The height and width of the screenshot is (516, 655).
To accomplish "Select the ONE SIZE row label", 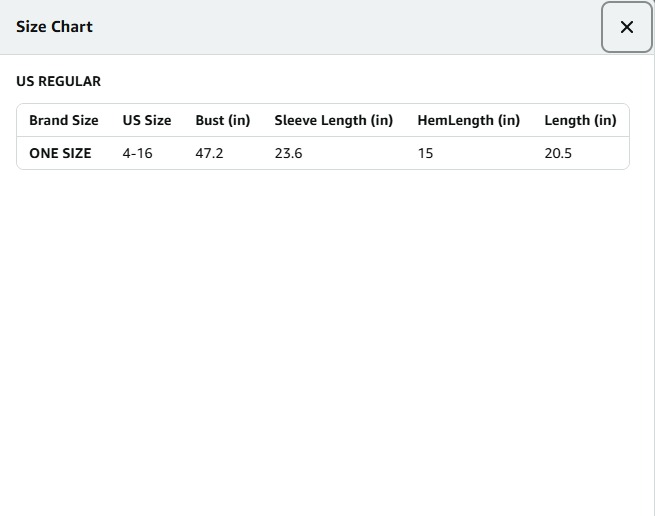I will (x=60, y=153).
